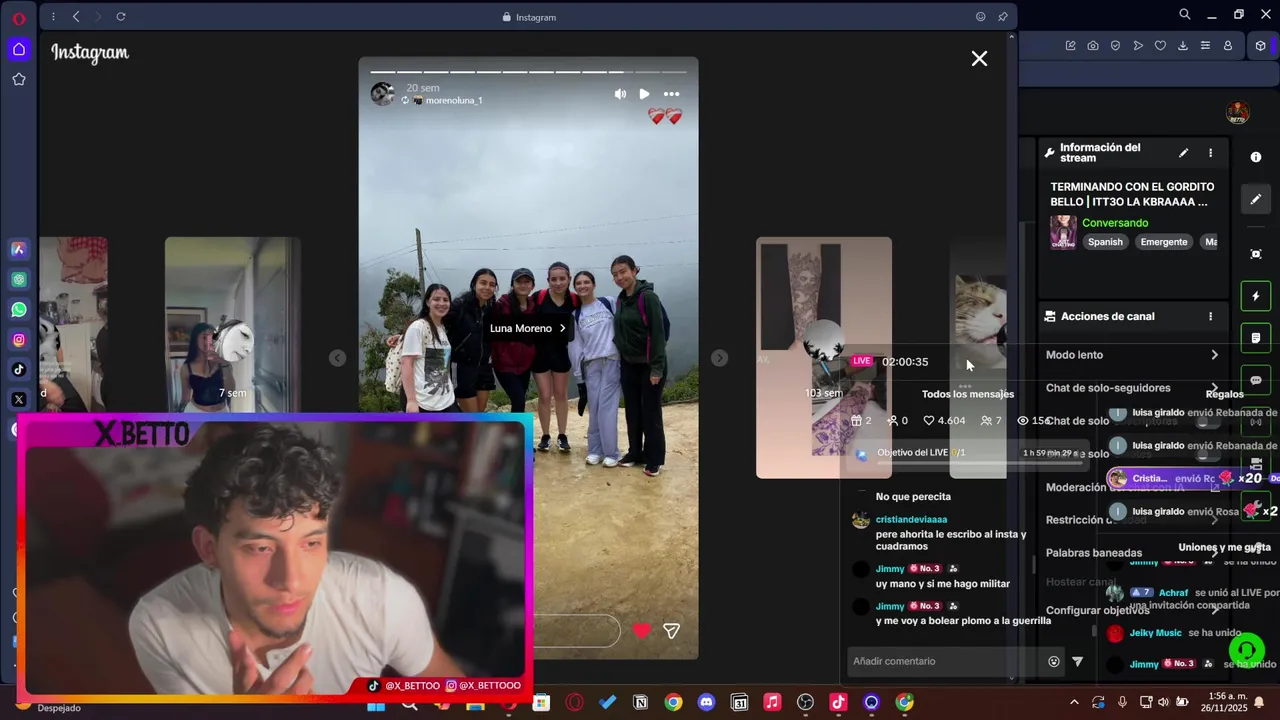Open the Luna Moreno mention tag
Viewport: 1280px width, 720px height.
(527, 328)
